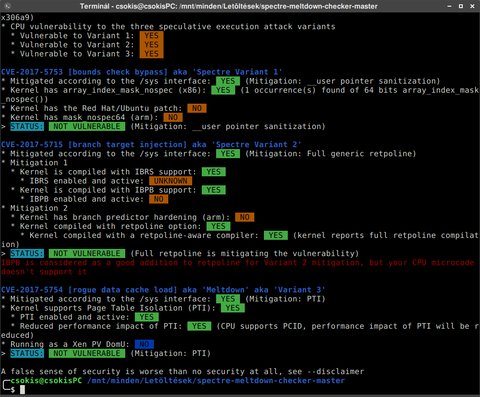Click '(Mitigation: __user pointer sanitization)' on the /sys interface line
Screen dimensions: 480x397
tap(343, 81)
